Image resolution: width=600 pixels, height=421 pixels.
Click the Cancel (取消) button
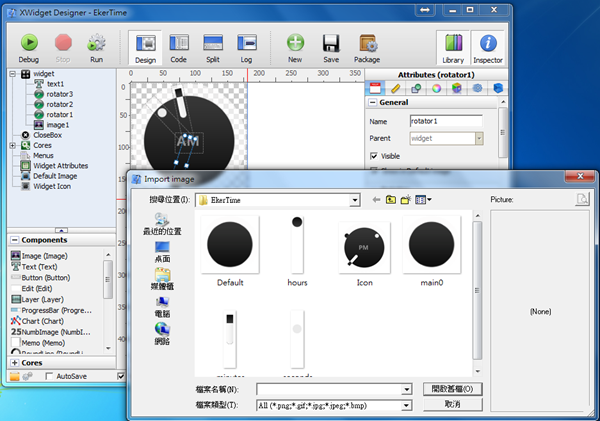455,405
